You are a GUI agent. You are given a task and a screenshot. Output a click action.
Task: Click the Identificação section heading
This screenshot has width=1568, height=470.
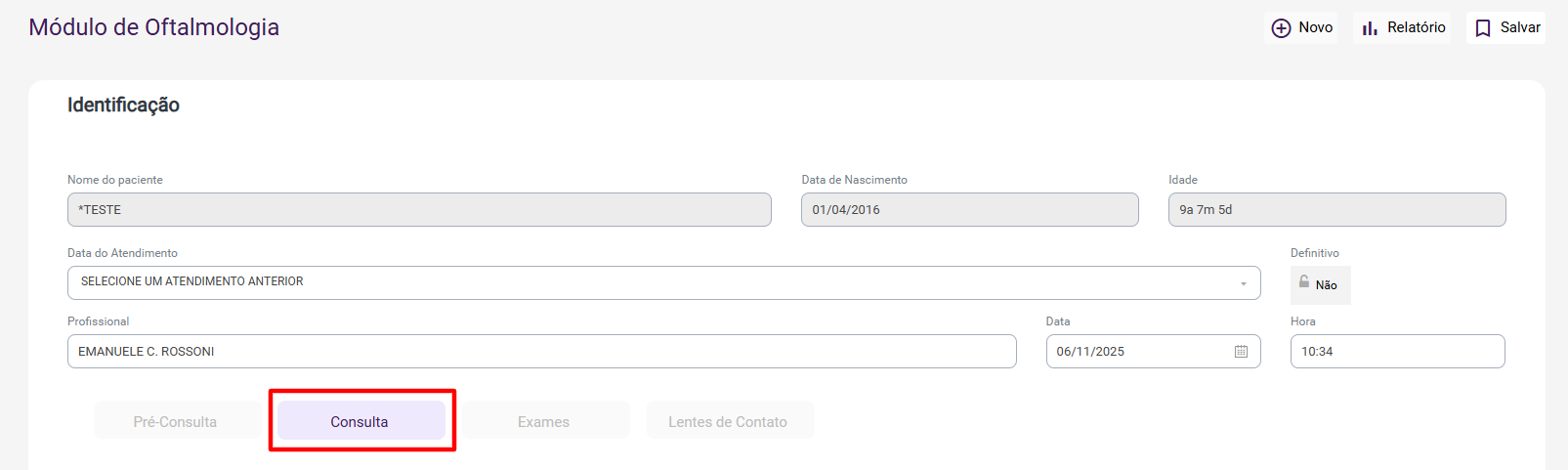click(123, 106)
